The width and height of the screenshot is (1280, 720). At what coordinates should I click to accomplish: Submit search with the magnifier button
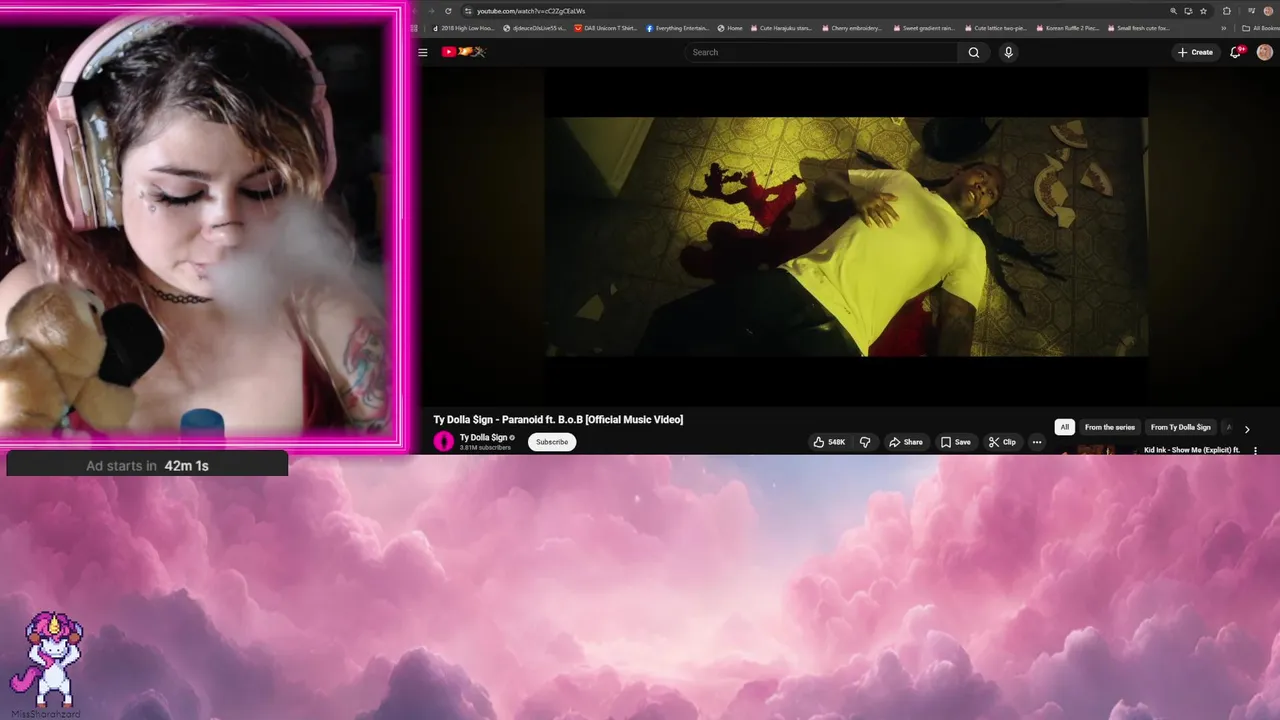(x=973, y=52)
